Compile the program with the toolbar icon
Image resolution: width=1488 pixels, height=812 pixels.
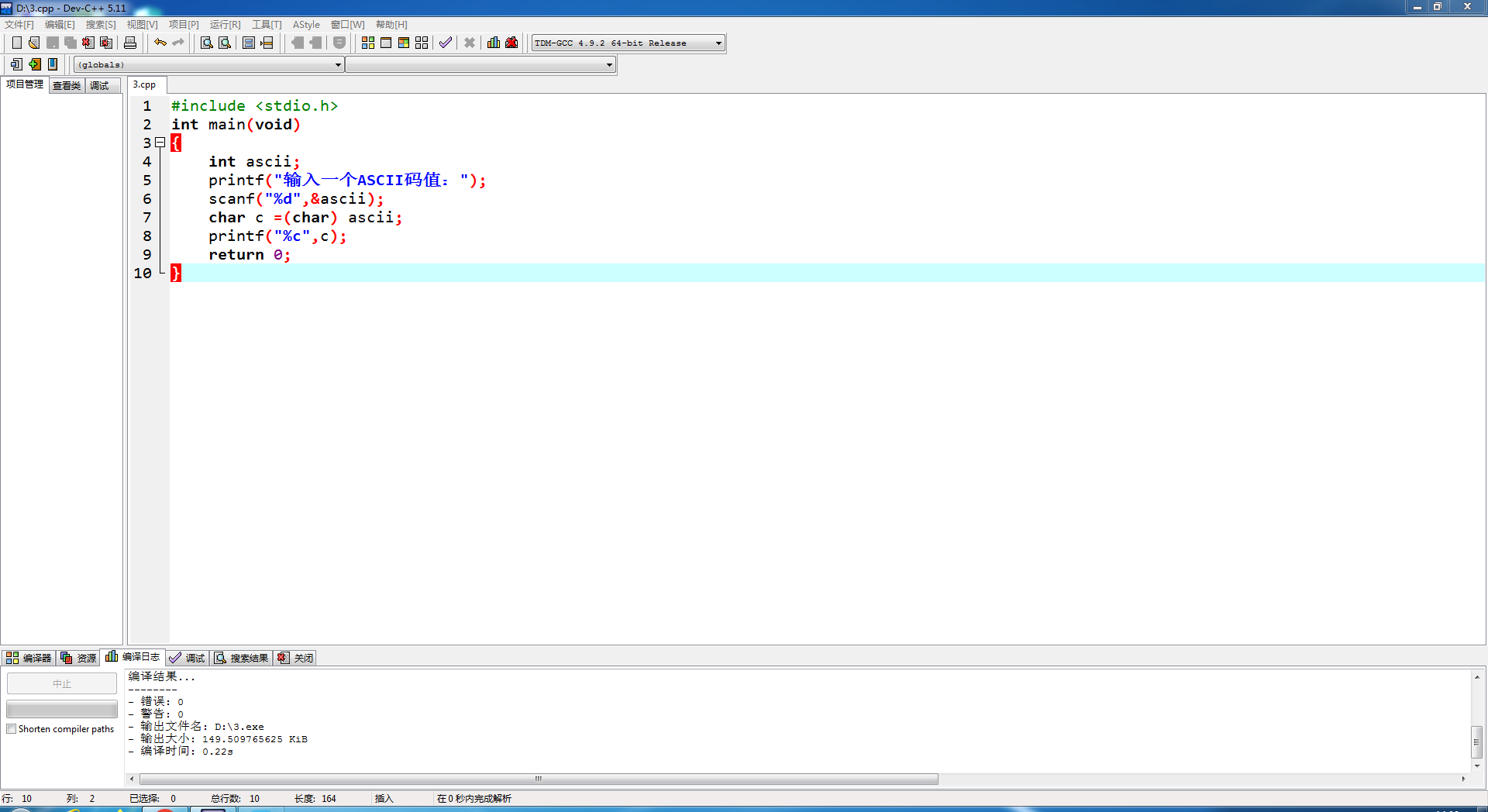coord(368,43)
